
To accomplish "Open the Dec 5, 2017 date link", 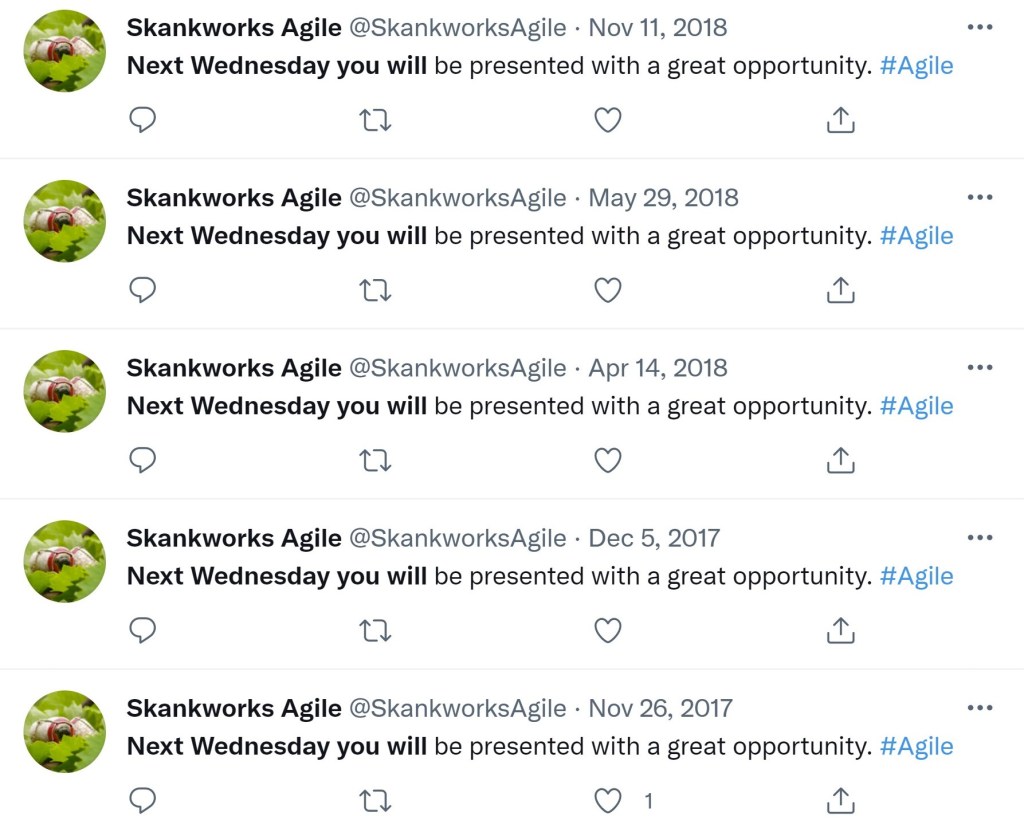I will (x=654, y=538).
